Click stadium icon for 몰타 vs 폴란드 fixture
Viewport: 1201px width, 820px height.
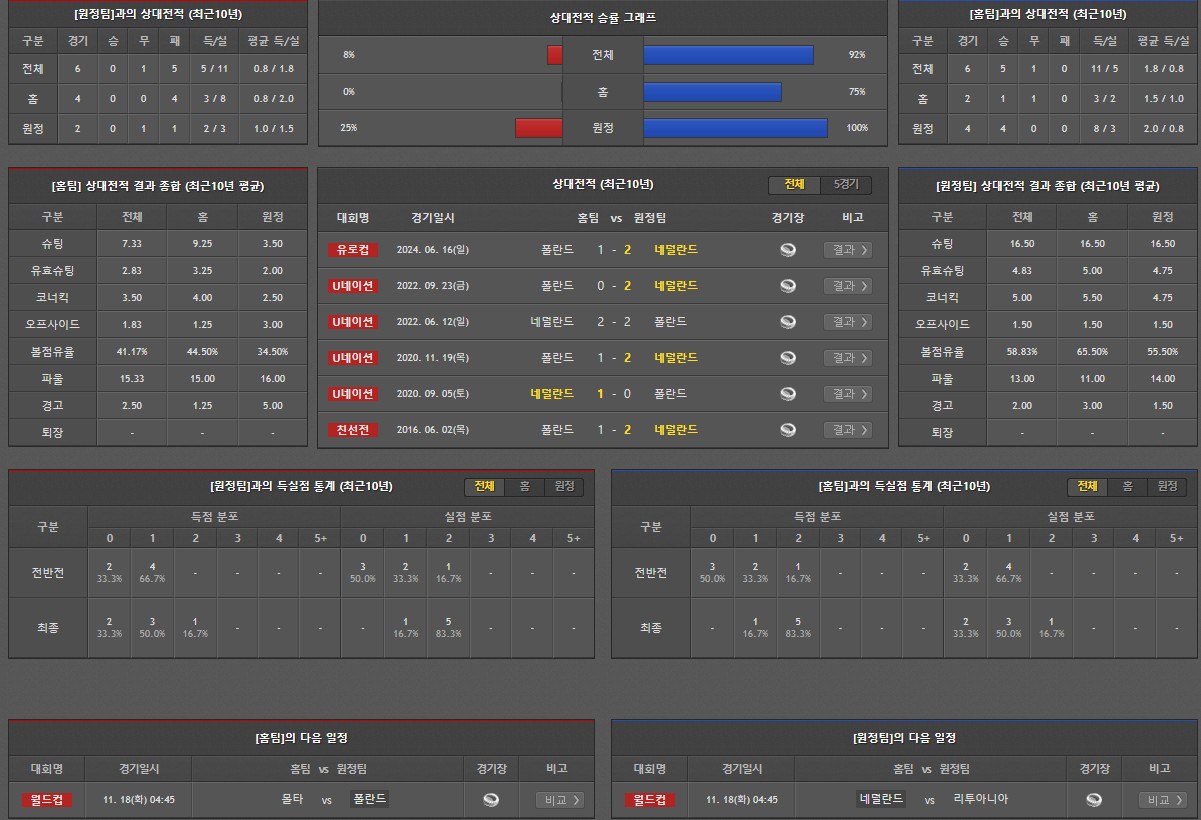[x=490, y=800]
